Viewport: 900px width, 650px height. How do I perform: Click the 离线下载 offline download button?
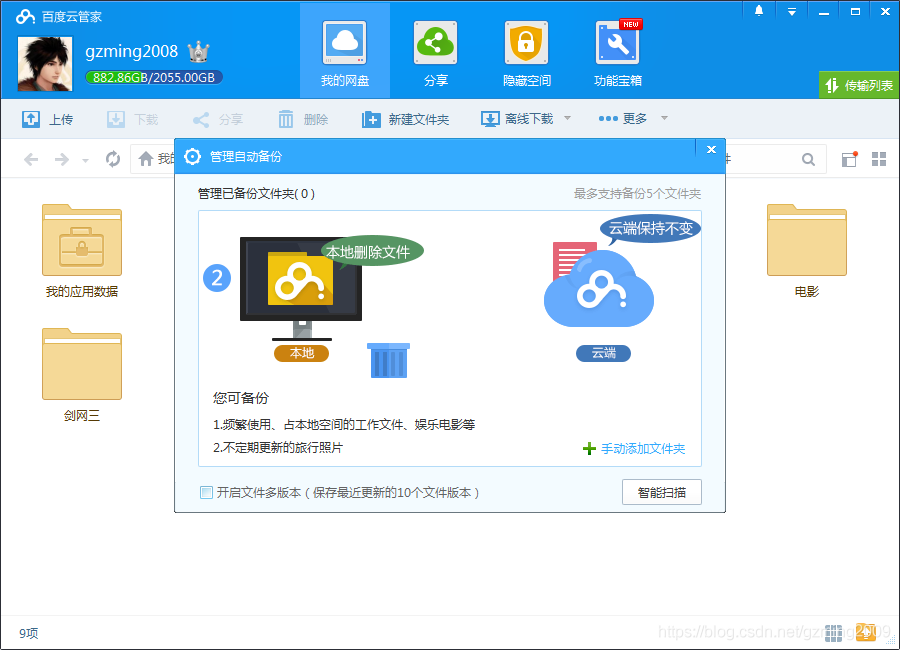(x=517, y=119)
